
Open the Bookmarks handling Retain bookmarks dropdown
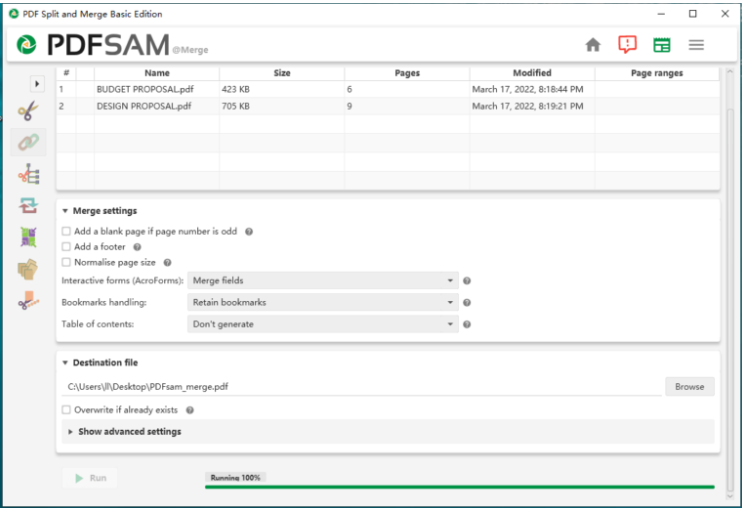(x=323, y=302)
